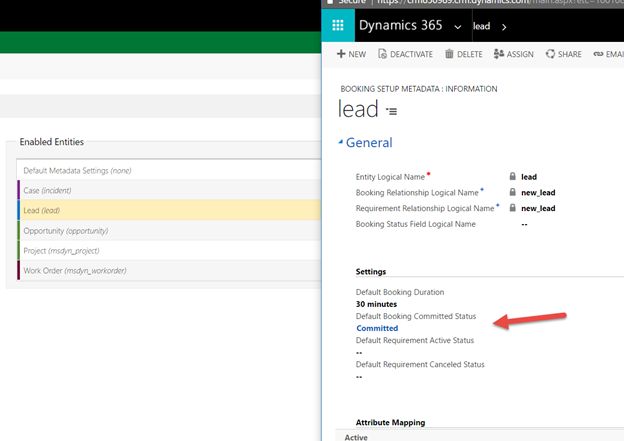Open the lead record title menu
Viewport: 624px width, 441px height.
click(x=392, y=111)
